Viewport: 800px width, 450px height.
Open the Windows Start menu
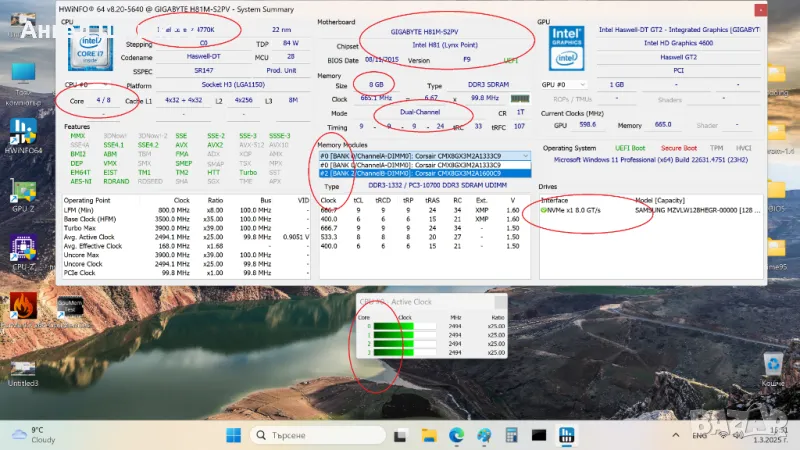point(232,435)
